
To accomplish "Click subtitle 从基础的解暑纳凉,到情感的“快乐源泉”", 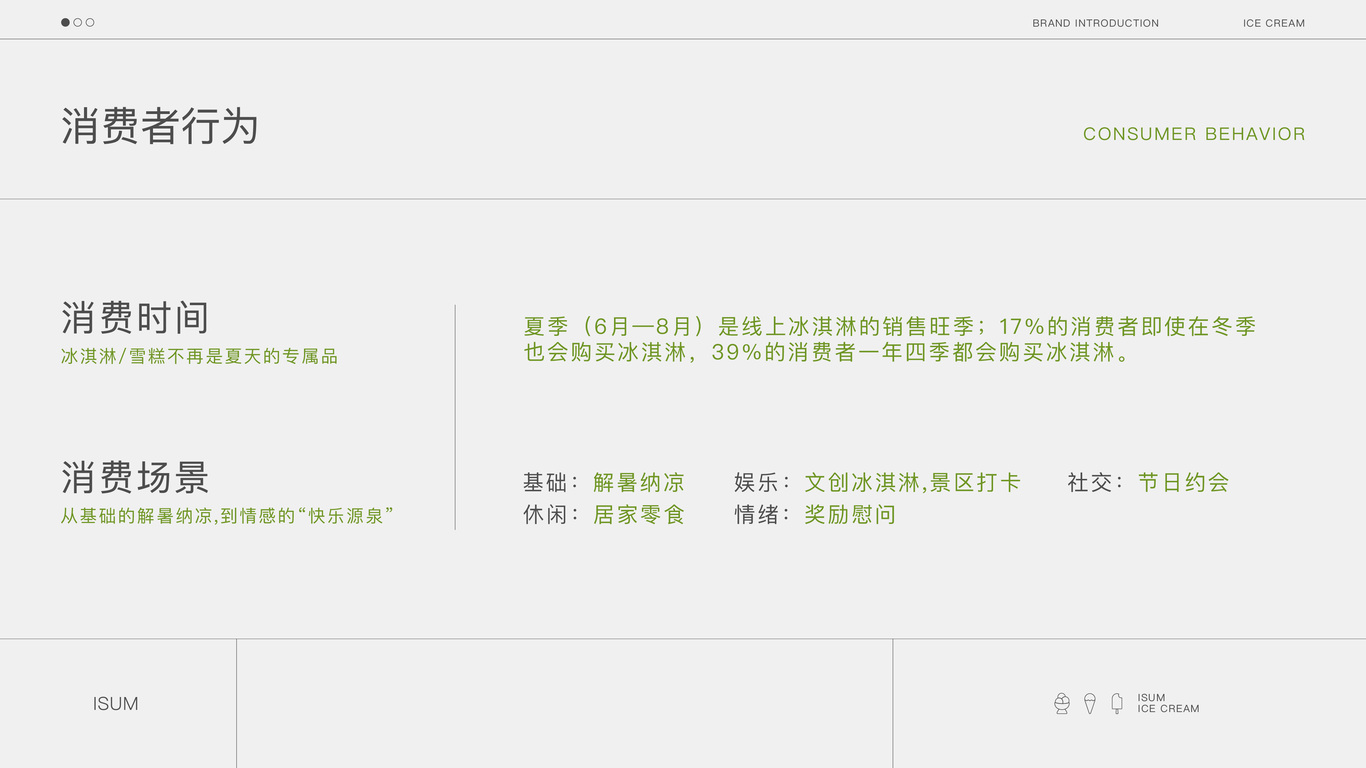I will click(x=227, y=516).
